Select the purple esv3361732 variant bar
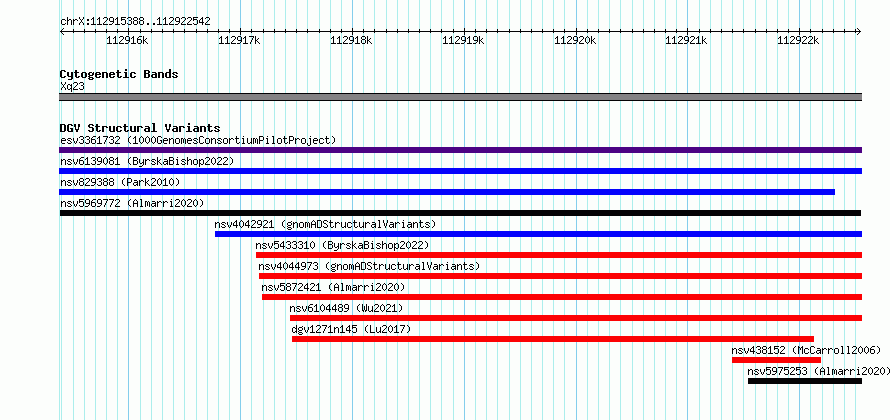This screenshot has width=890, height=420. click(460, 150)
